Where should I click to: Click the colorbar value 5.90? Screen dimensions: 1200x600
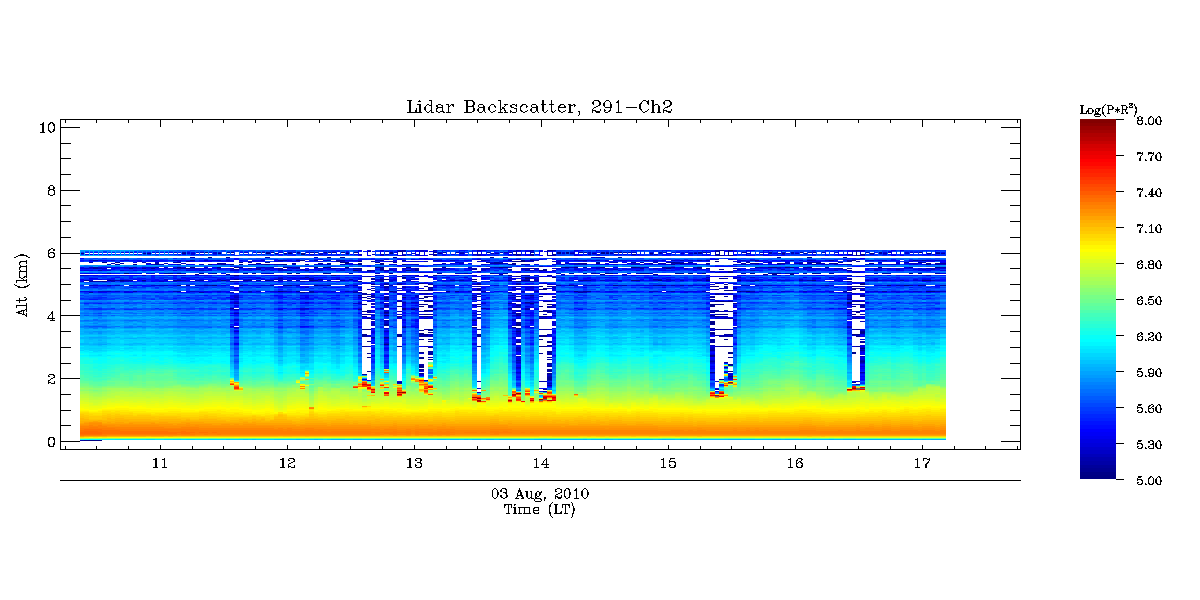tap(1148, 373)
